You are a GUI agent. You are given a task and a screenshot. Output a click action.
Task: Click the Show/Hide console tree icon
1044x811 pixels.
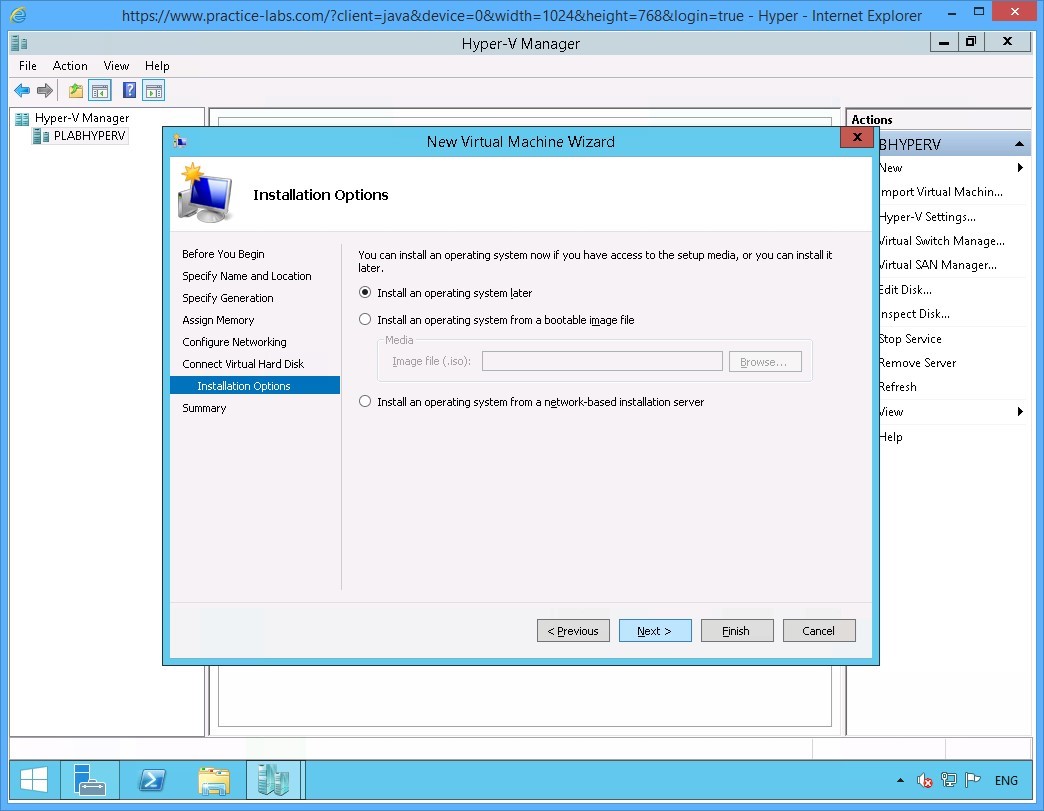tap(100, 90)
